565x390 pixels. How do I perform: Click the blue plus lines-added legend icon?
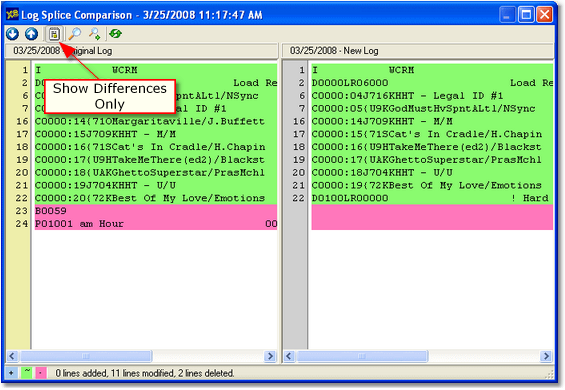pyautogui.click(x=12, y=373)
